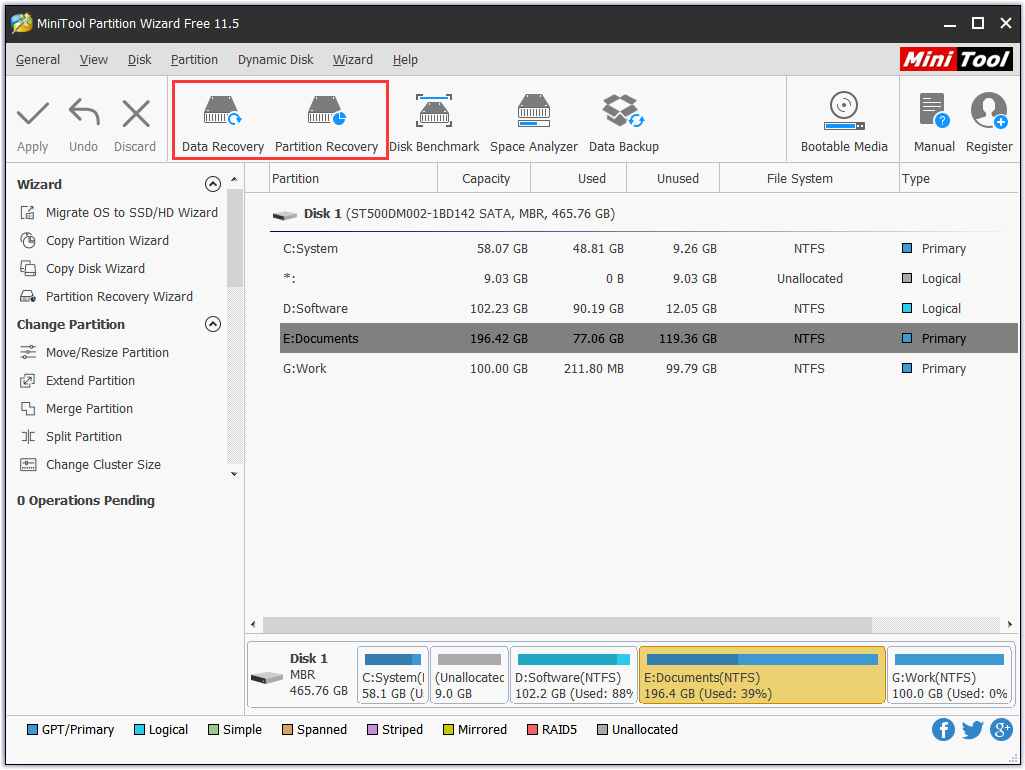This screenshot has width=1025, height=770.
Task: Click the RAID5 legend swatch
Action: click(x=532, y=729)
